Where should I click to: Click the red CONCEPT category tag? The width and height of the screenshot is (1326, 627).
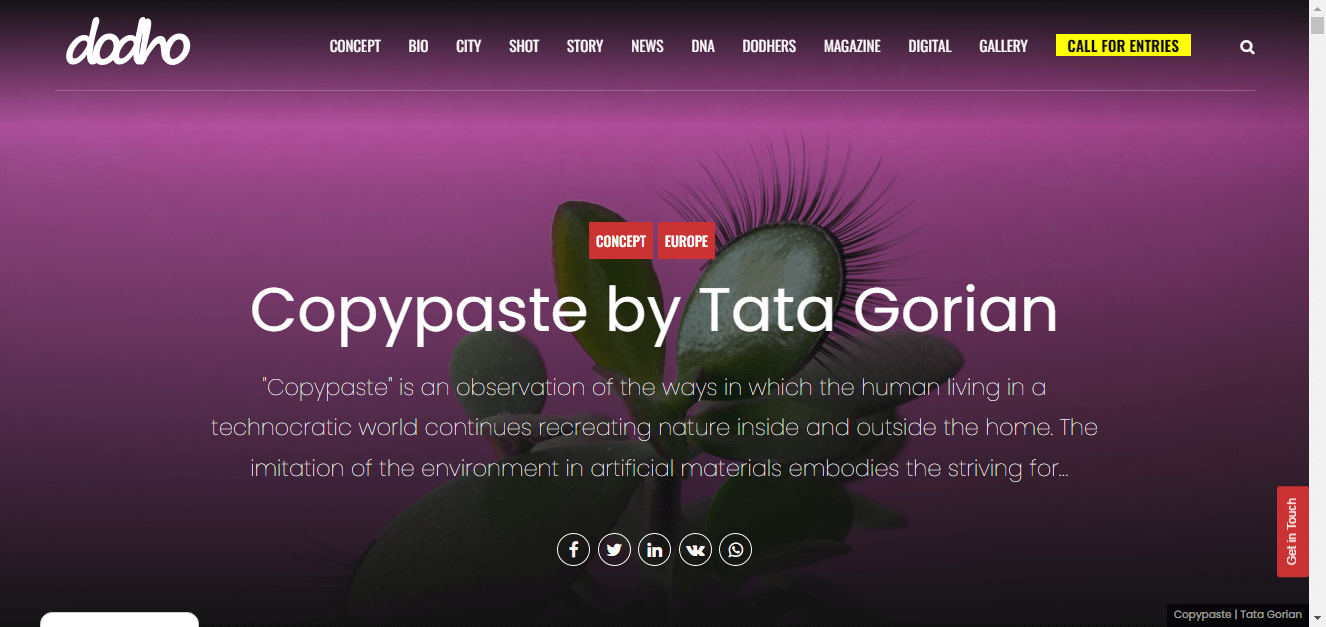click(x=621, y=241)
